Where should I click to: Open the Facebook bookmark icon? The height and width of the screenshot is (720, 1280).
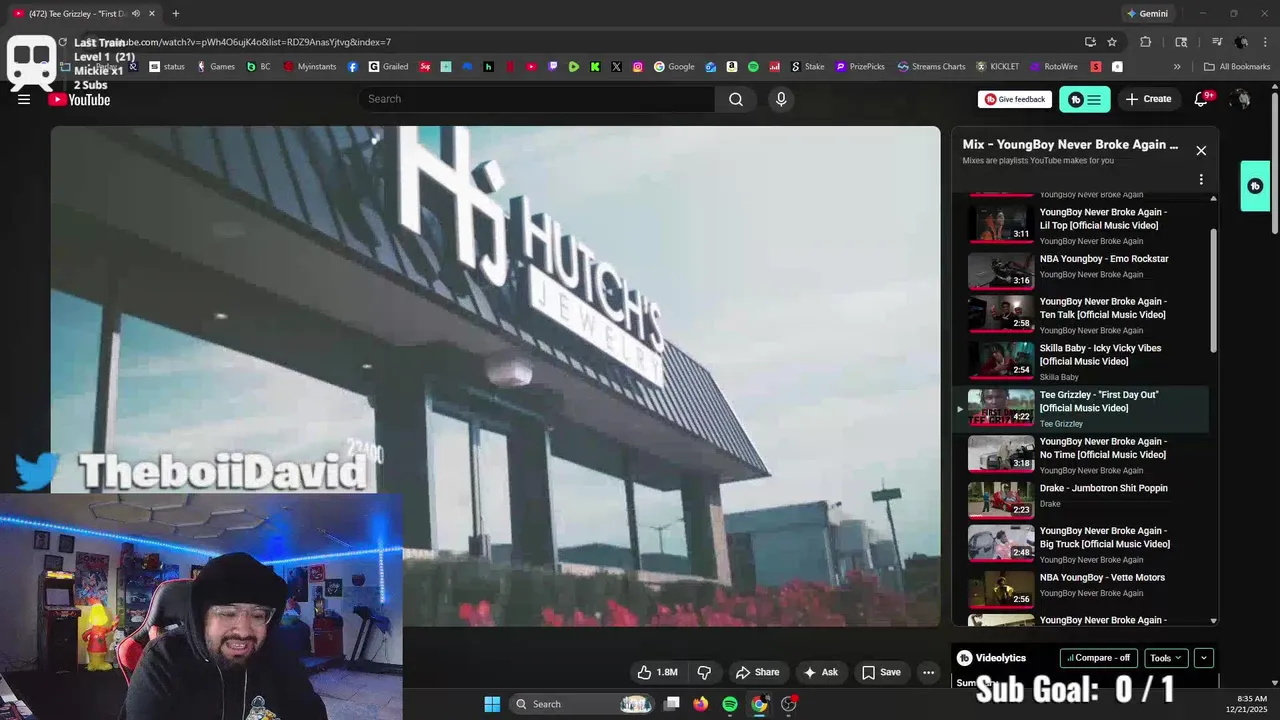353,67
